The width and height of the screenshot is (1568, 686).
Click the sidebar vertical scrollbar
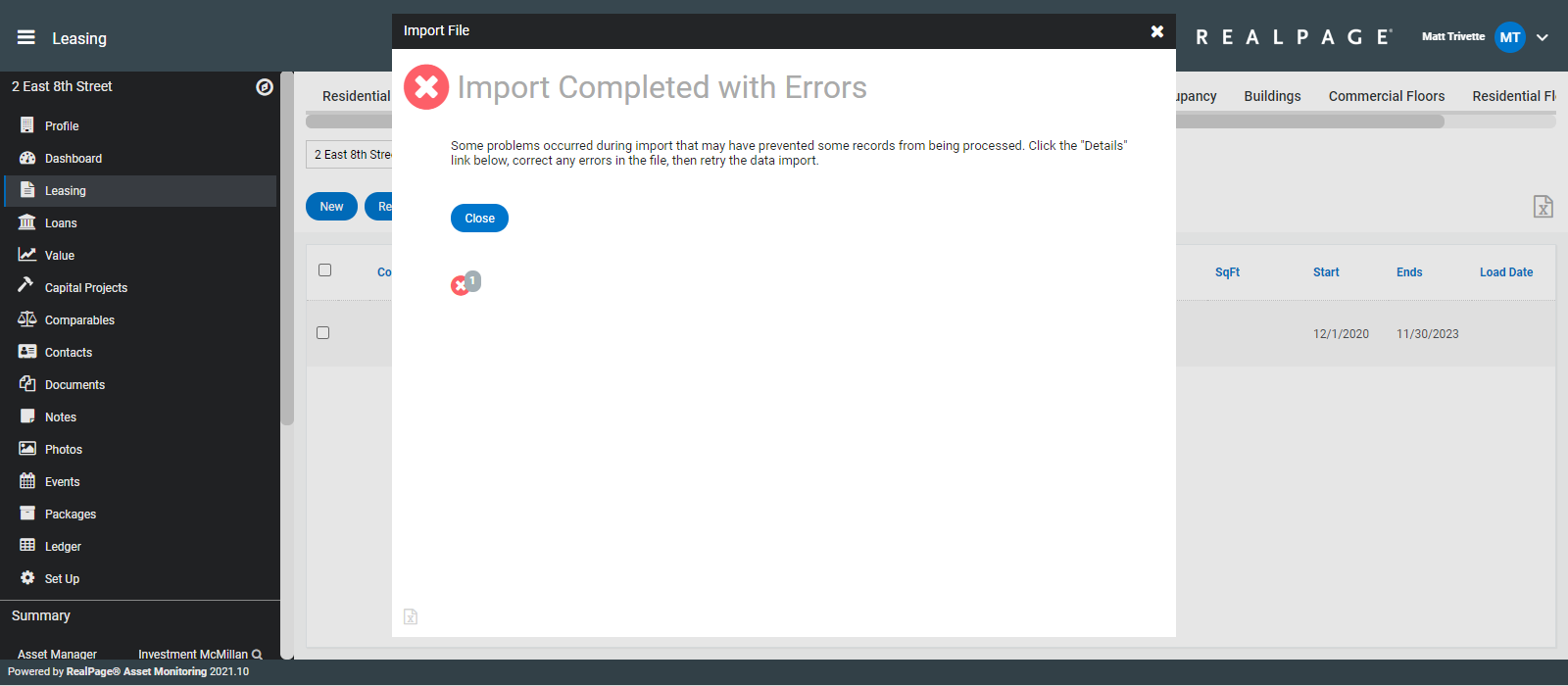pyautogui.click(x=287, y=248)
